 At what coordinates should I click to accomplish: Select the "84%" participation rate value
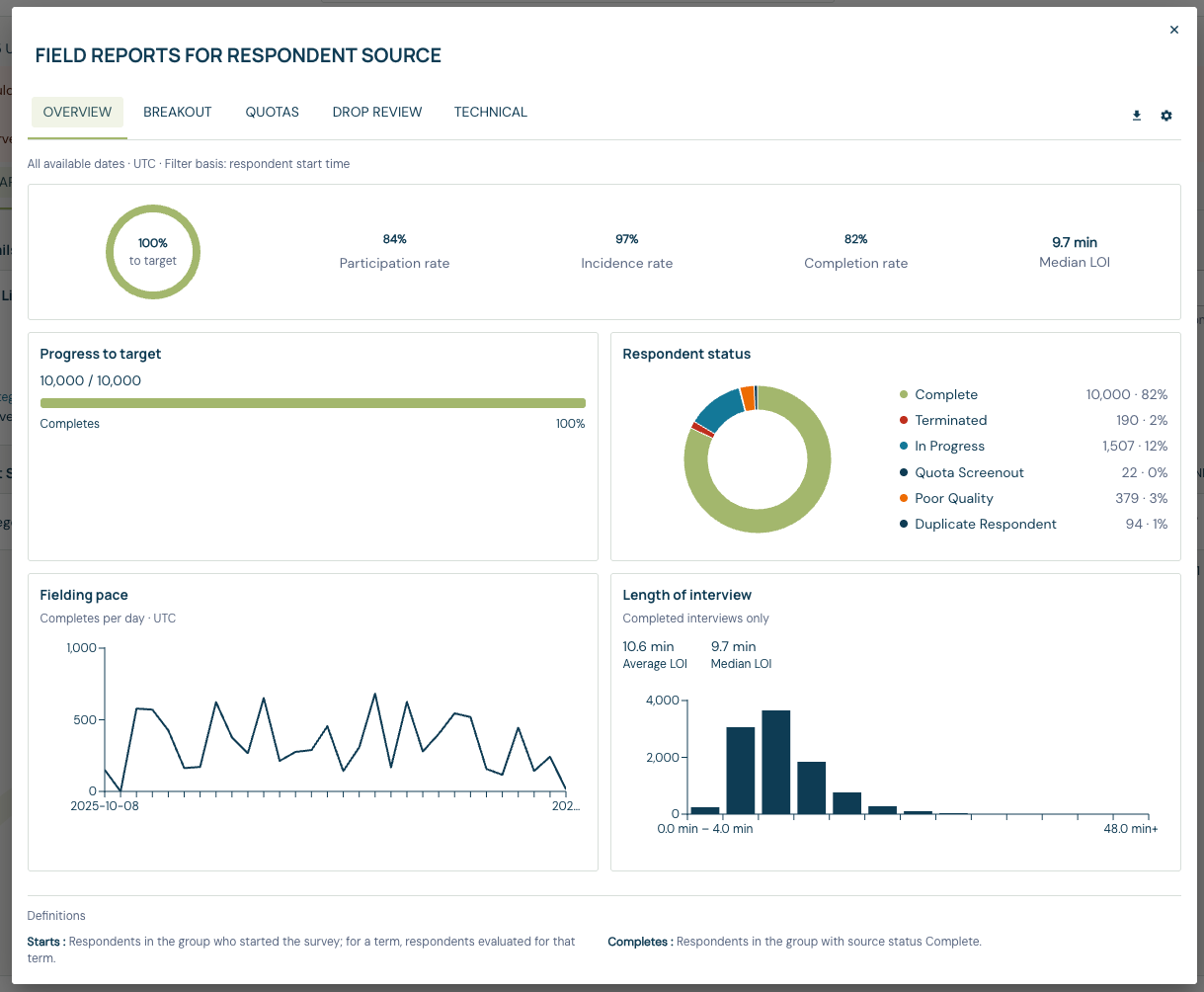[395, 239]
